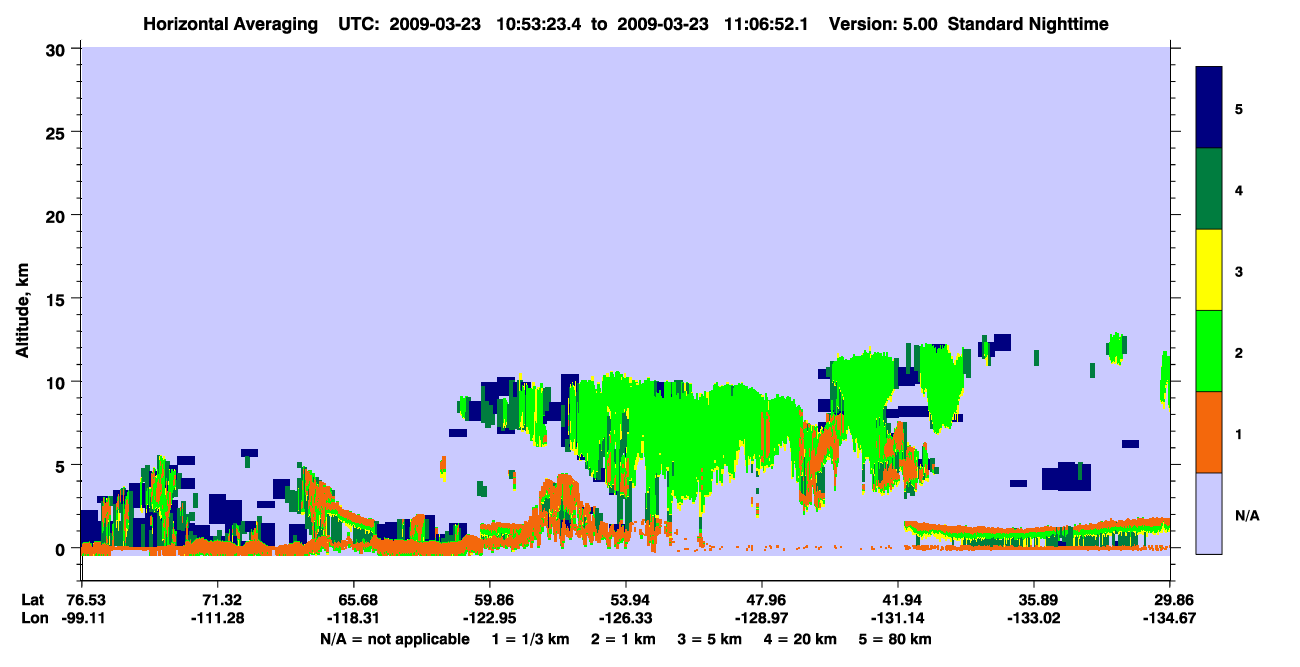This screenshot has height=667, width=1300.
Task: Click longitude value -133.02
Action: [1034, 618]
